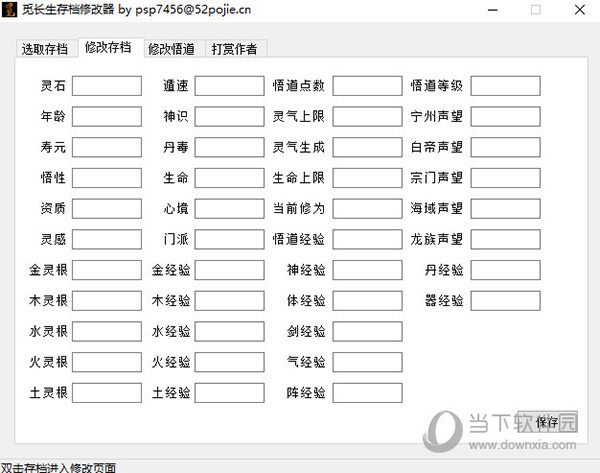Viewport: 600px width, 473px height.
Task: Focus the 剑经验 input field
Action: [367, 331]
